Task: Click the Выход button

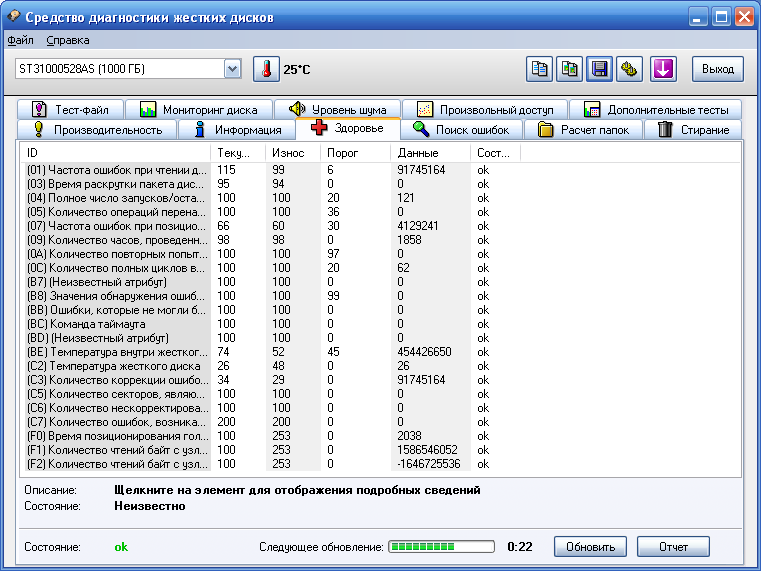Action: 718,69
